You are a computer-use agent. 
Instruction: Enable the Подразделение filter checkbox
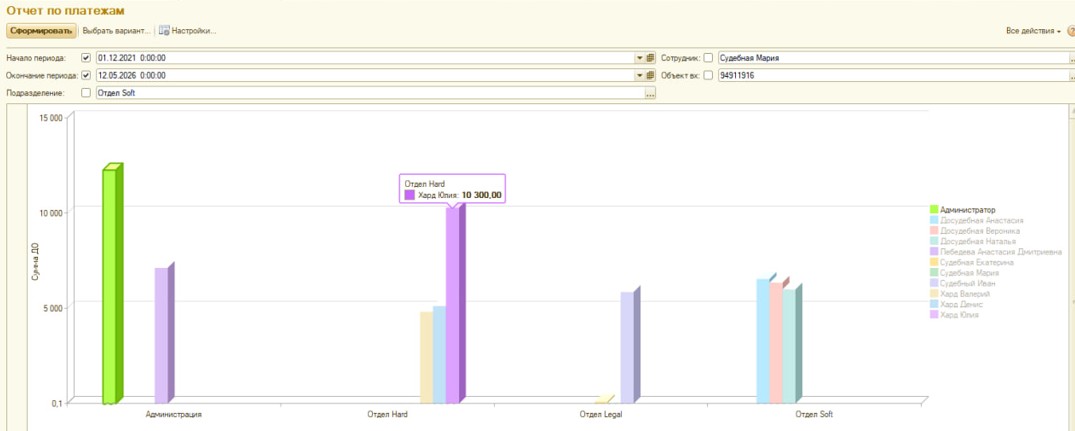[x=86, y=93]
